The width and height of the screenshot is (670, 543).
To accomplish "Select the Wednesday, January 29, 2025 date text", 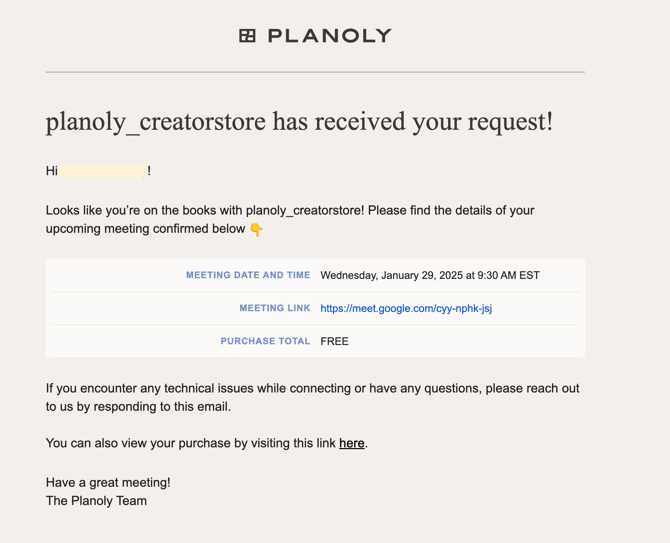I will pos(430,275).
